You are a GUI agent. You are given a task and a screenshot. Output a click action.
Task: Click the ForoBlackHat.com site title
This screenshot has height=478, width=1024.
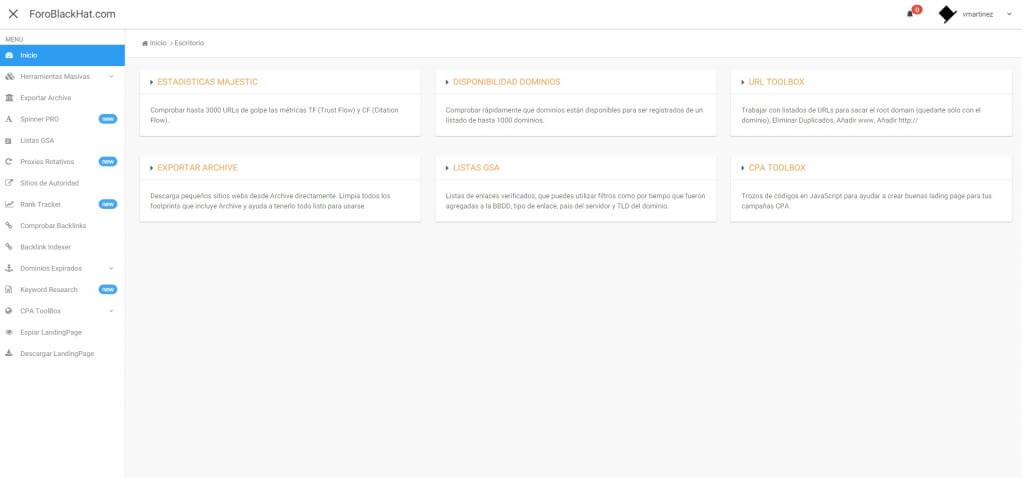point(72,14)
